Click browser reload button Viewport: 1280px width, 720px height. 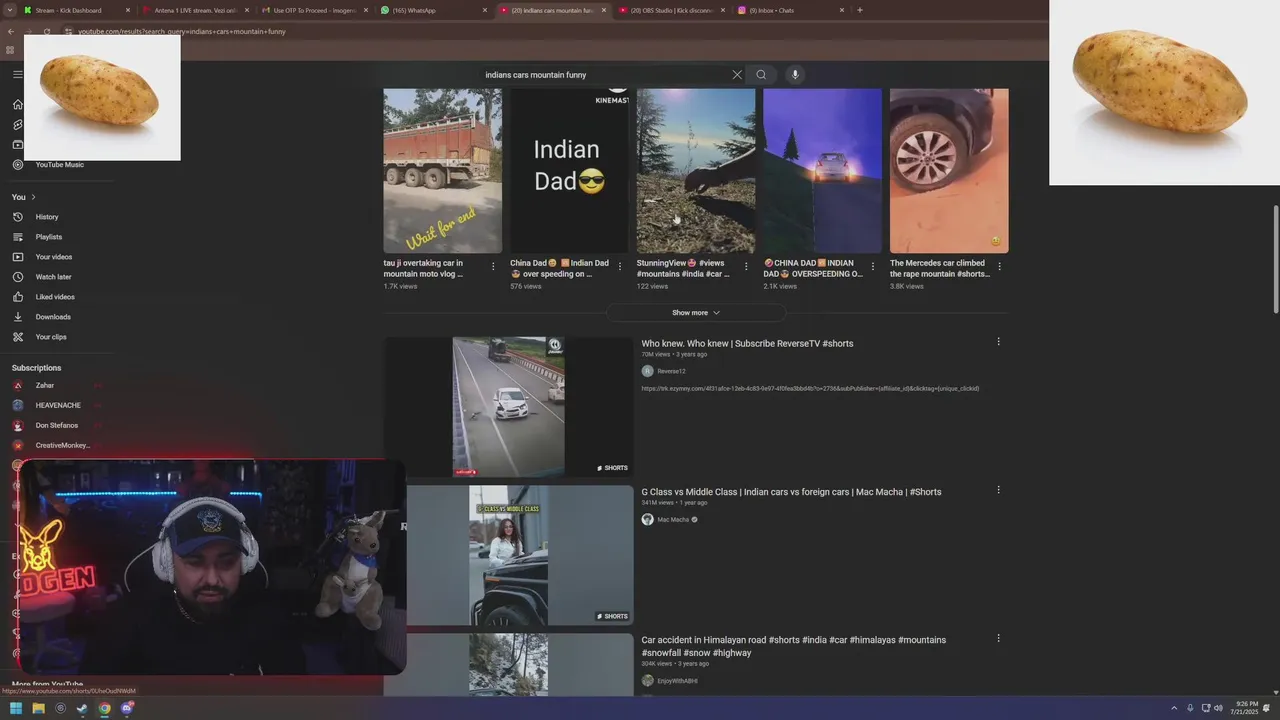click(x=46, y=31)
